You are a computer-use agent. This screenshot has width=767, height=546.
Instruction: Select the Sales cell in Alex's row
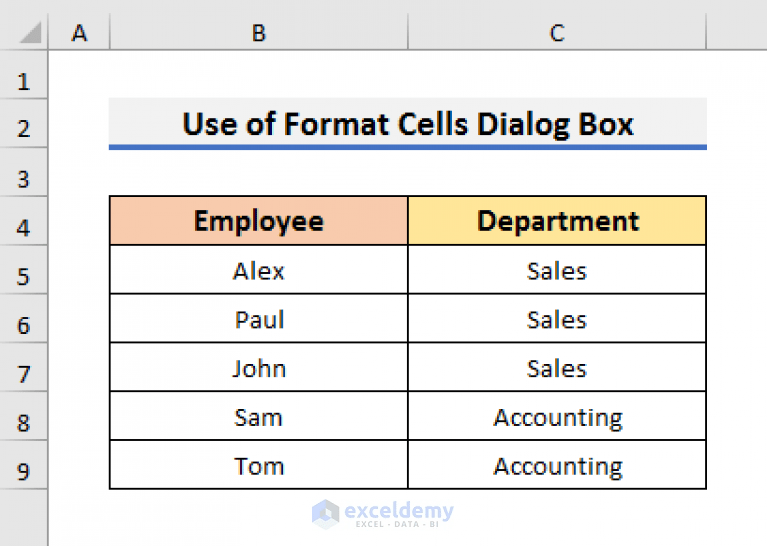(557, 270)
